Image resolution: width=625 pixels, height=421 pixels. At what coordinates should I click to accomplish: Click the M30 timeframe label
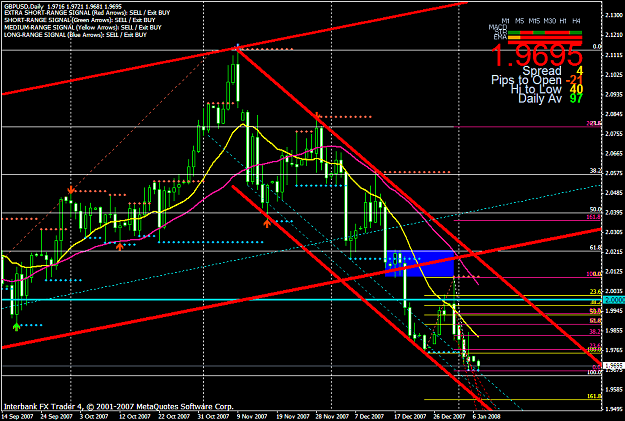pos(550,21)
